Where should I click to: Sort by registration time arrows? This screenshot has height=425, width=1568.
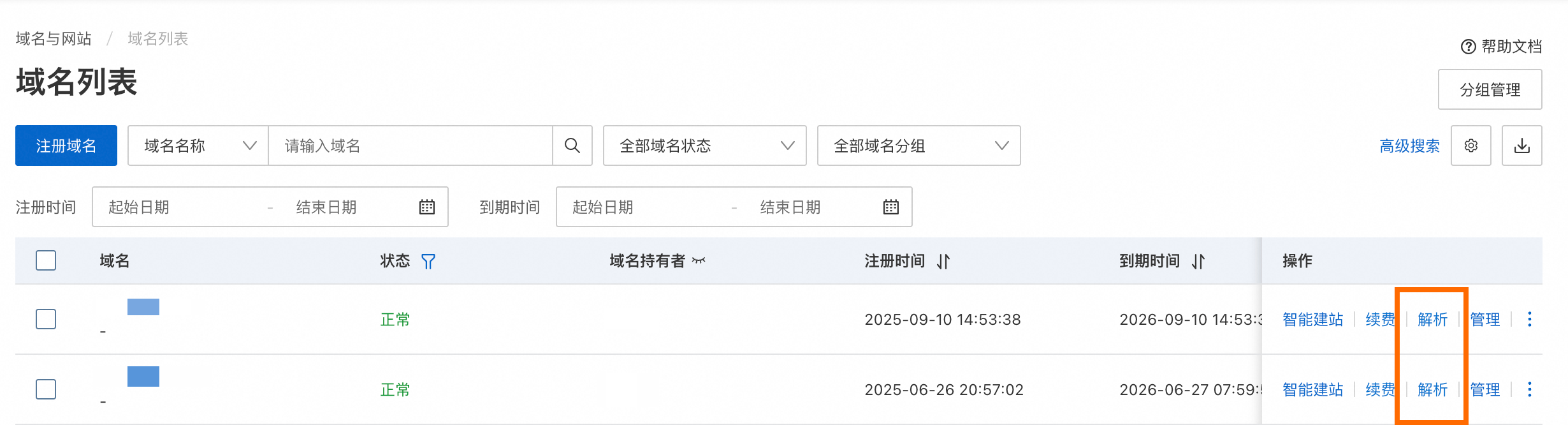(x=943, y=261)
